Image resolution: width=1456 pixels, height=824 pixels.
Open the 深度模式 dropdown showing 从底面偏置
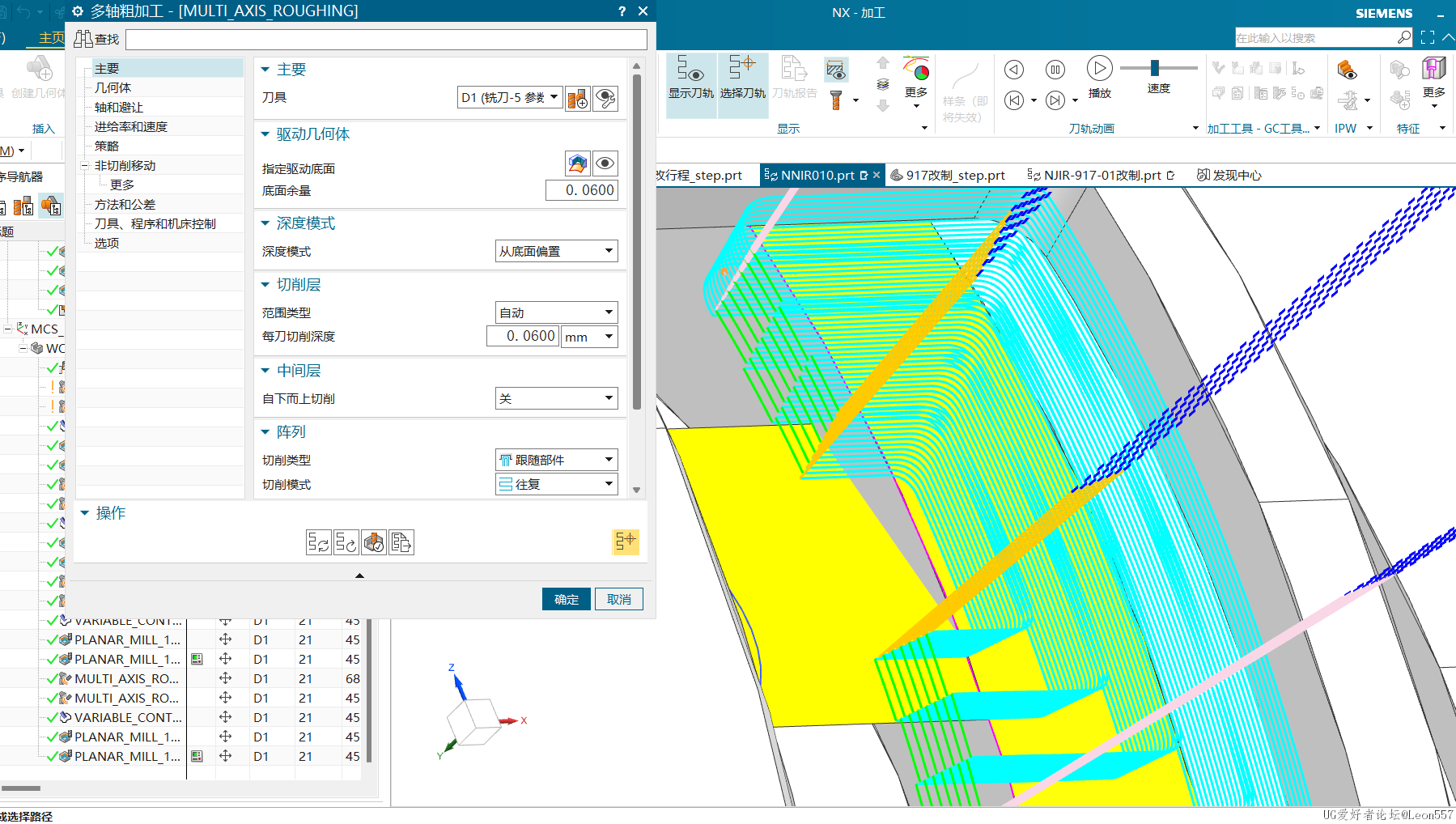pos(556,251)
